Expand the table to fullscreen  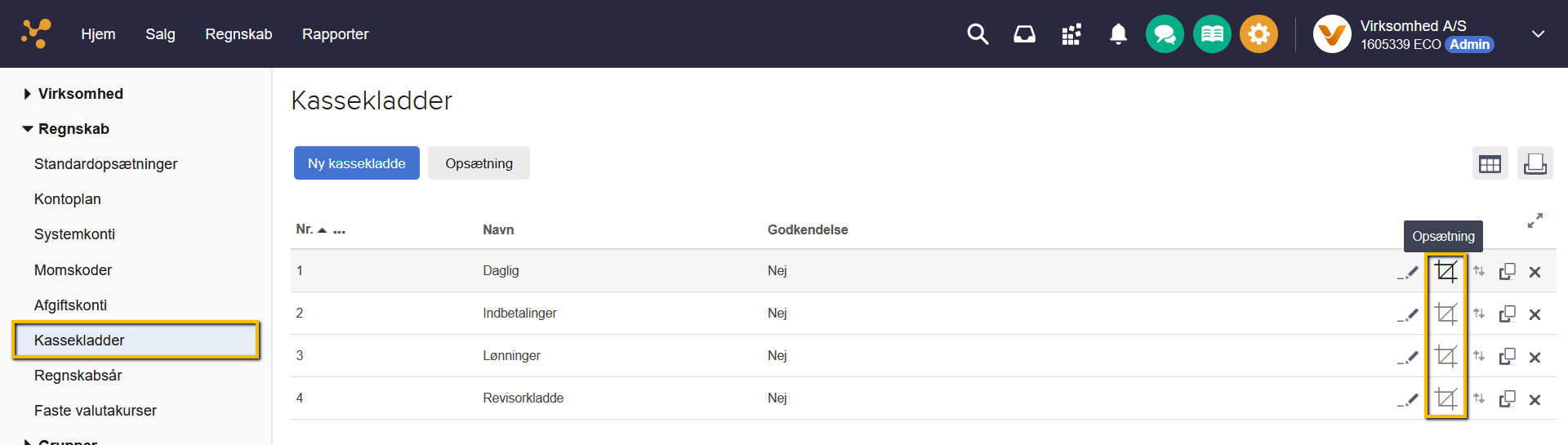coord(1535,221)
